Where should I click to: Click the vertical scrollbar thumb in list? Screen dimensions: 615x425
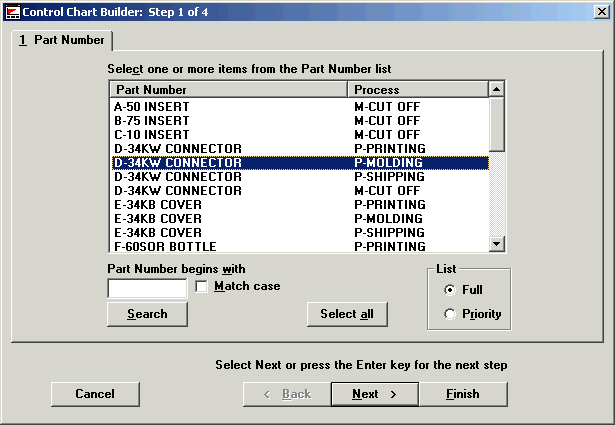[496, 124]
